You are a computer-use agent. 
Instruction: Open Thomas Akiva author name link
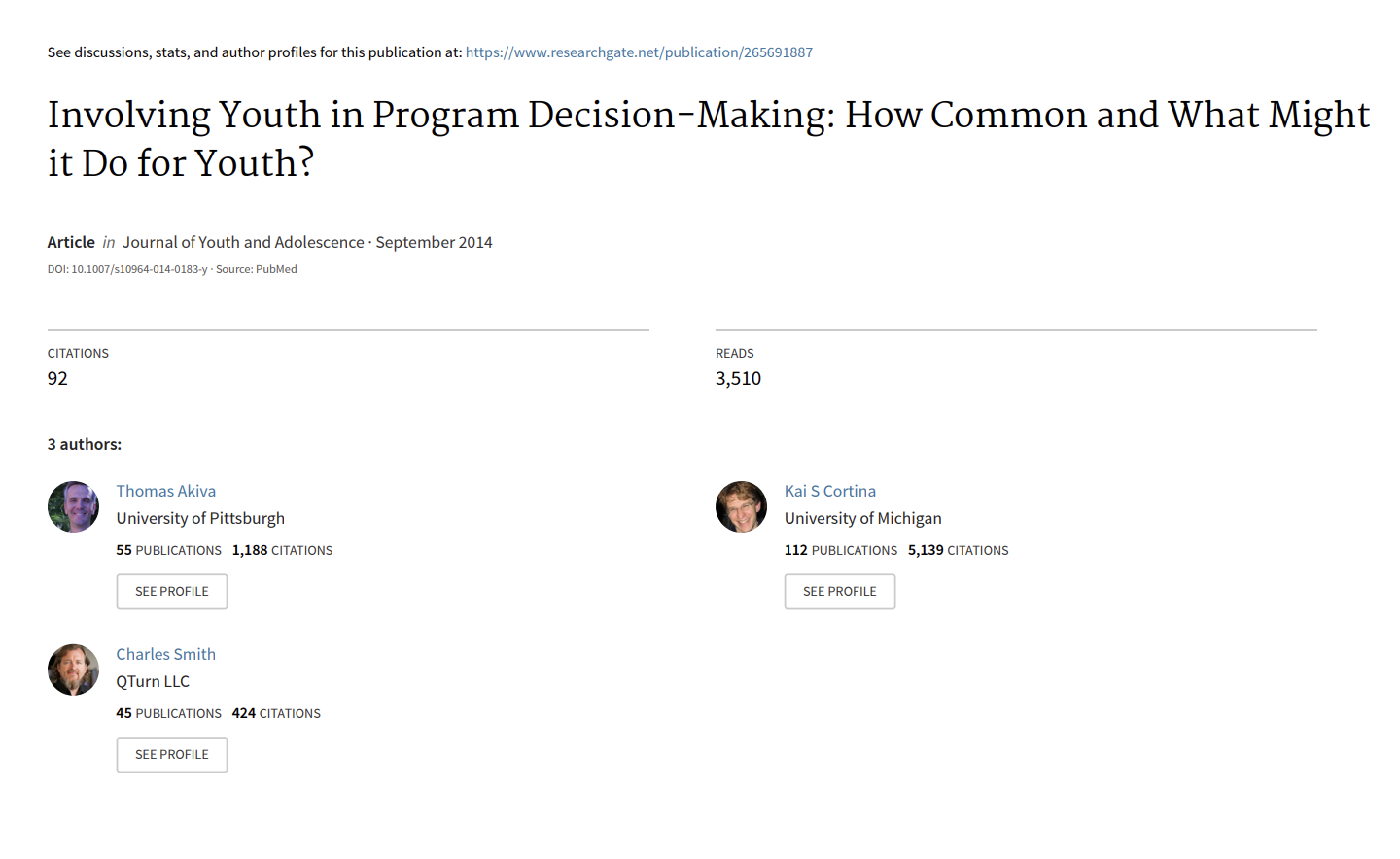[166, 491]
